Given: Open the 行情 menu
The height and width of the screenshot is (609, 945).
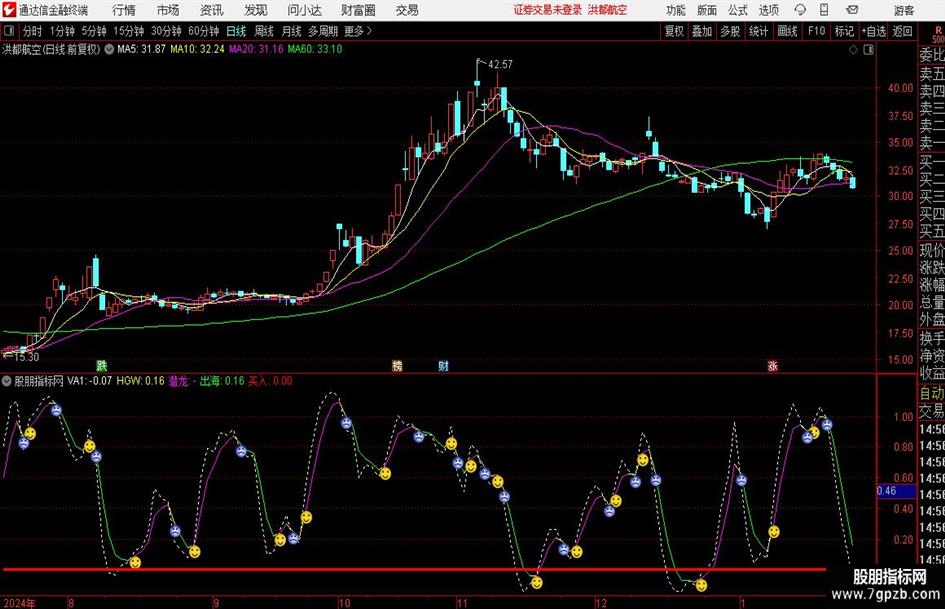Looking at the screenshot, I should point(124,10).
